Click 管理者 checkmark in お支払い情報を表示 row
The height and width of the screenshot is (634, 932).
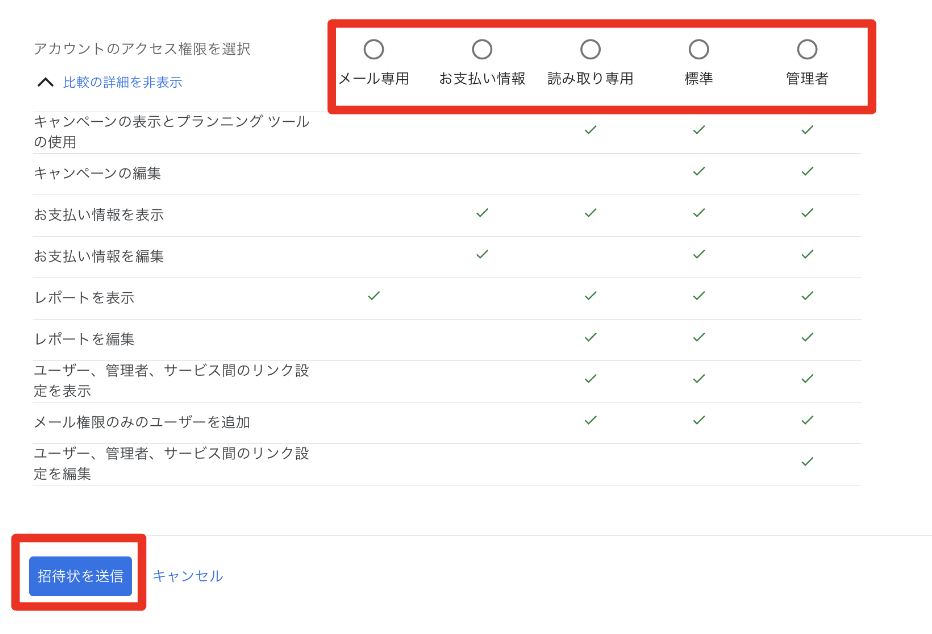tap(807, 212)
